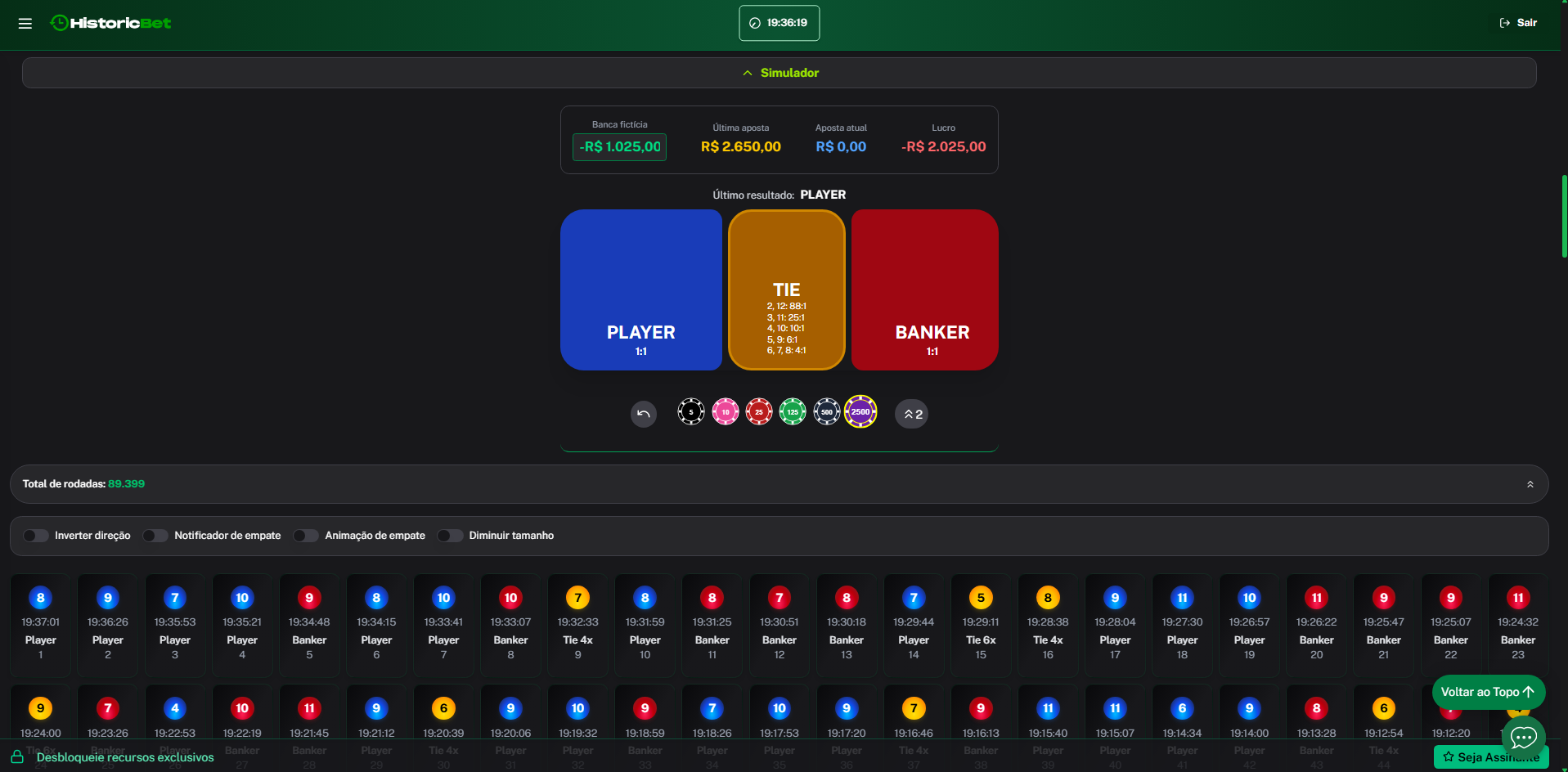Click Voltar ao Topo button
Image resolution: width=1568 pixels, height=772 pixels.
[x=1488, y=692]
